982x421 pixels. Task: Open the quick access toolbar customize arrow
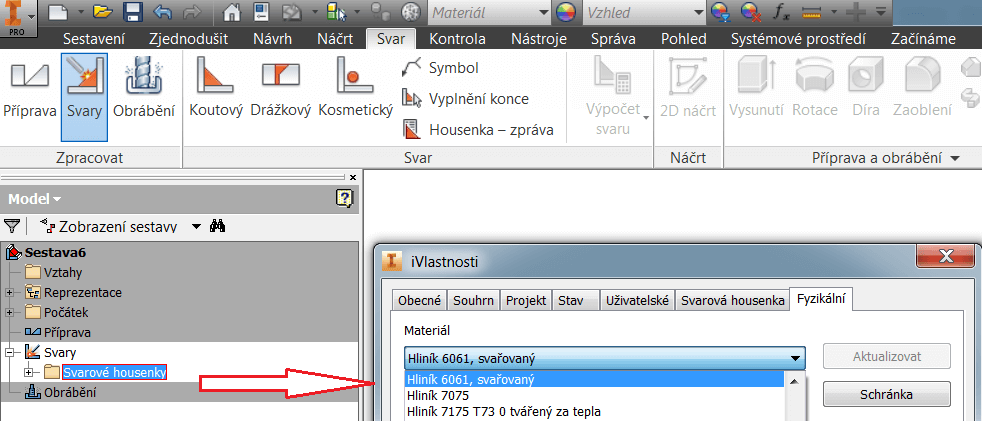click(x=881, y=11)
